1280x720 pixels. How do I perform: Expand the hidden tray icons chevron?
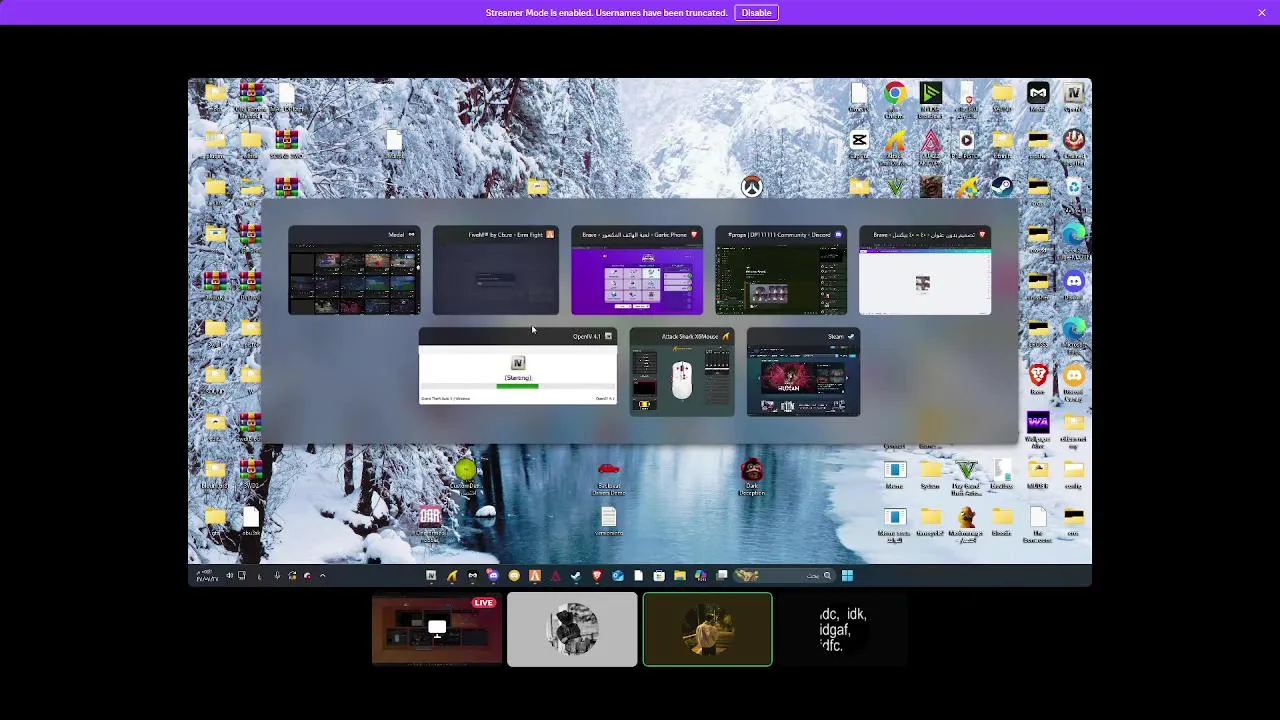322,575
